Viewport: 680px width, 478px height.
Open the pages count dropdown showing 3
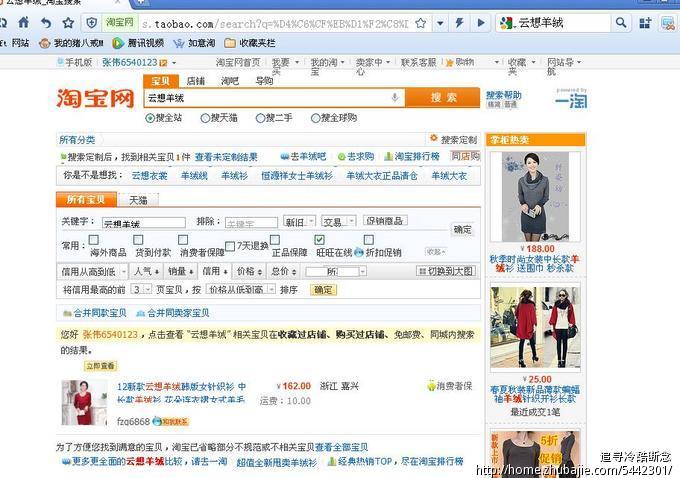point(141,289)
